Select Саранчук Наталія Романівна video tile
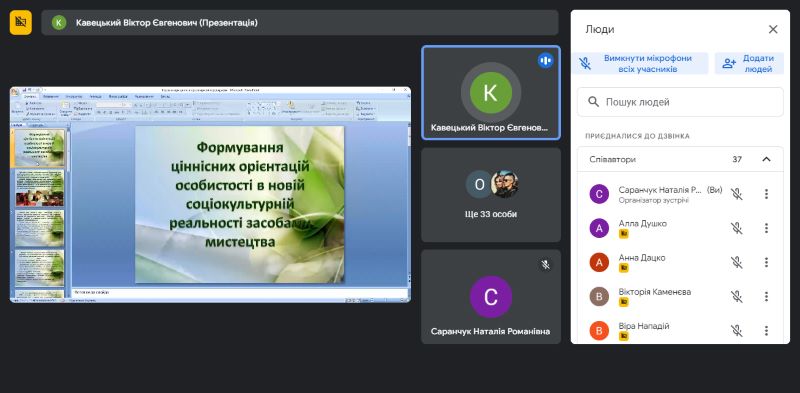 coord(491,297)
